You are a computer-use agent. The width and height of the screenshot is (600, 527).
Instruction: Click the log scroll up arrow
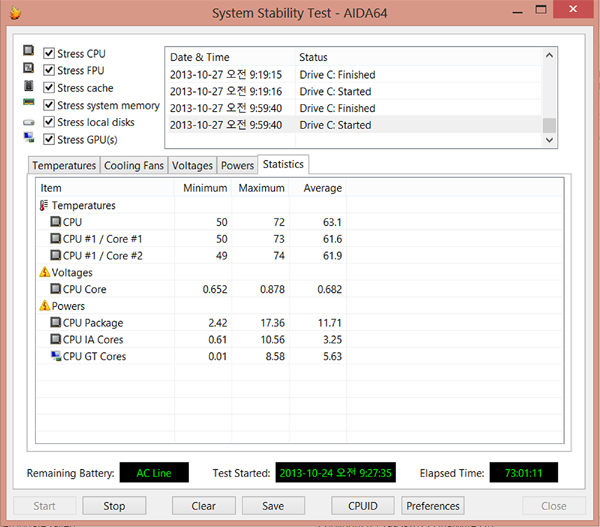click(x=549, y=55)
